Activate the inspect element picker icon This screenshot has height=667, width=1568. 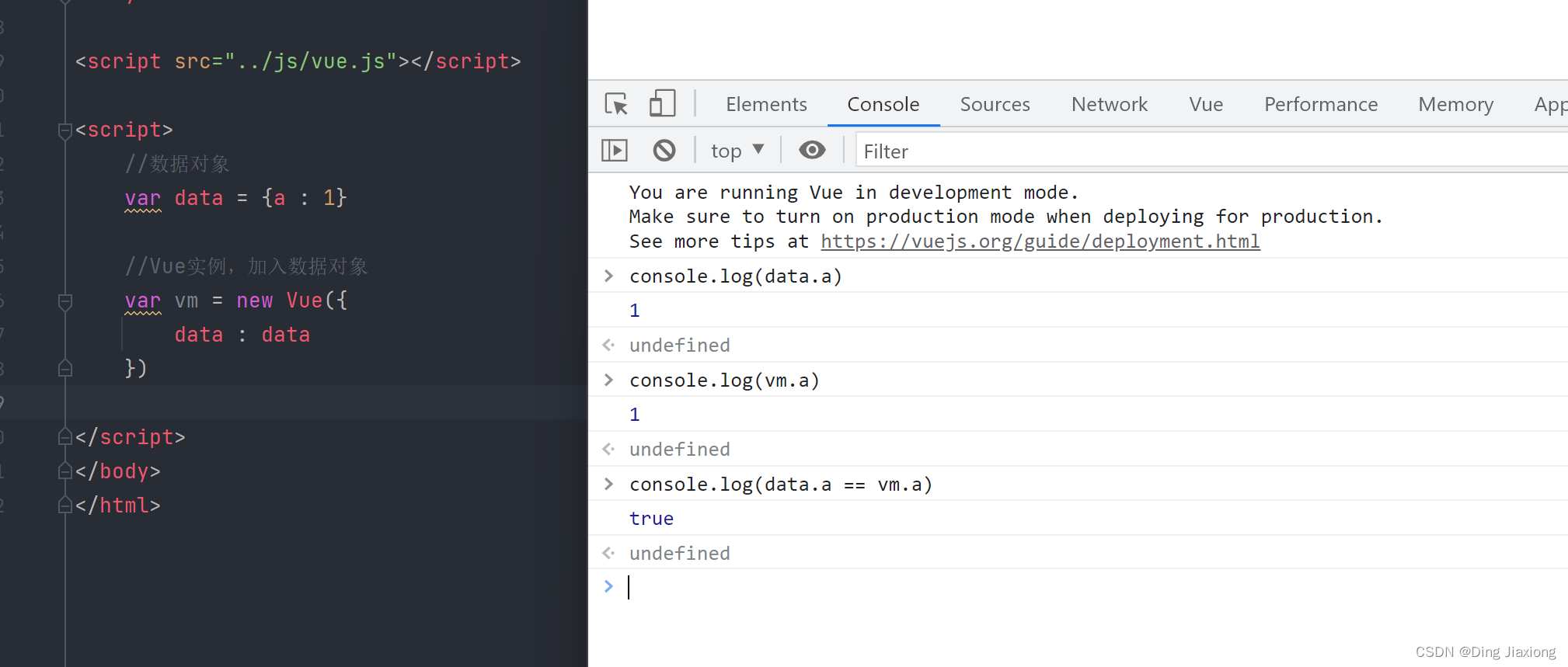(616, 104)
